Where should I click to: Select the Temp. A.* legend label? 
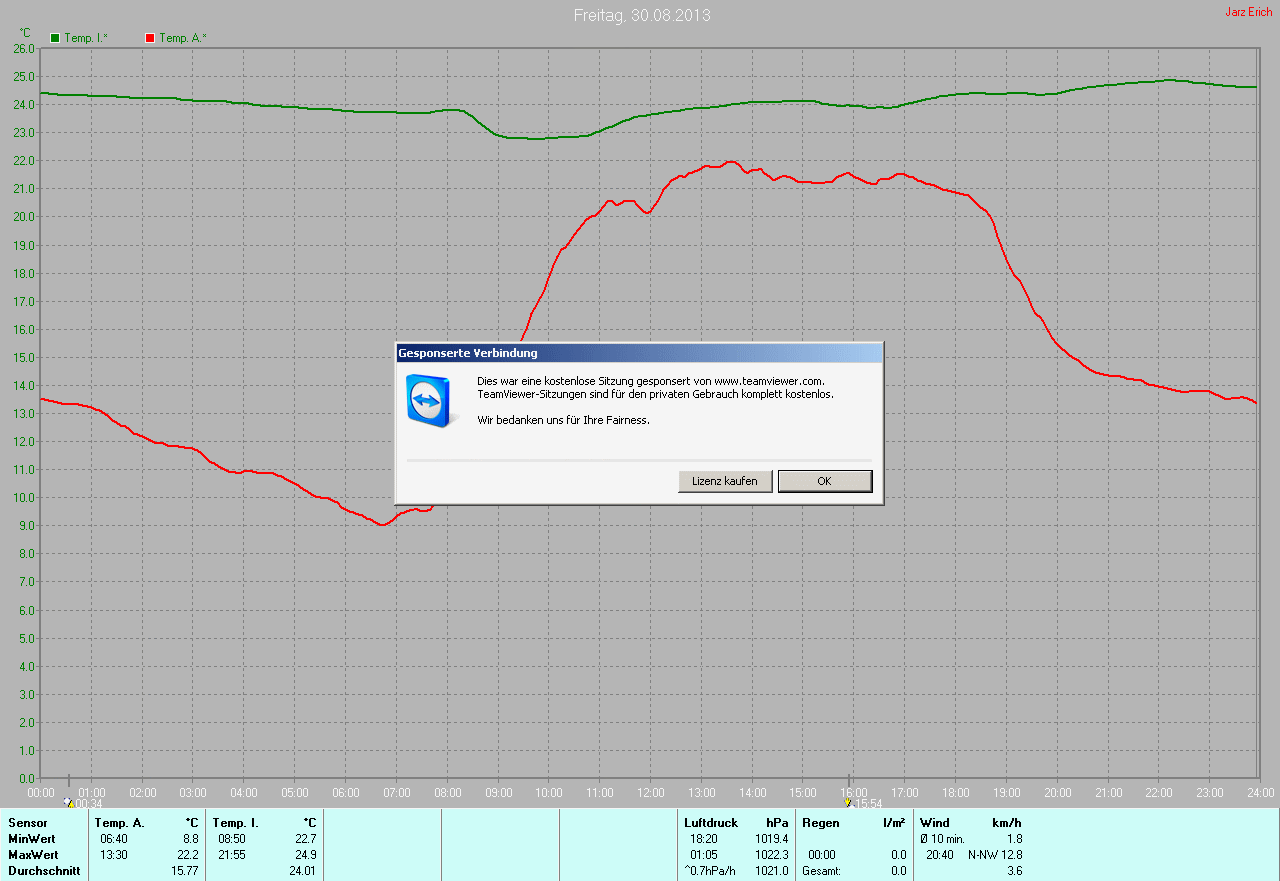[x=182, y=38]
